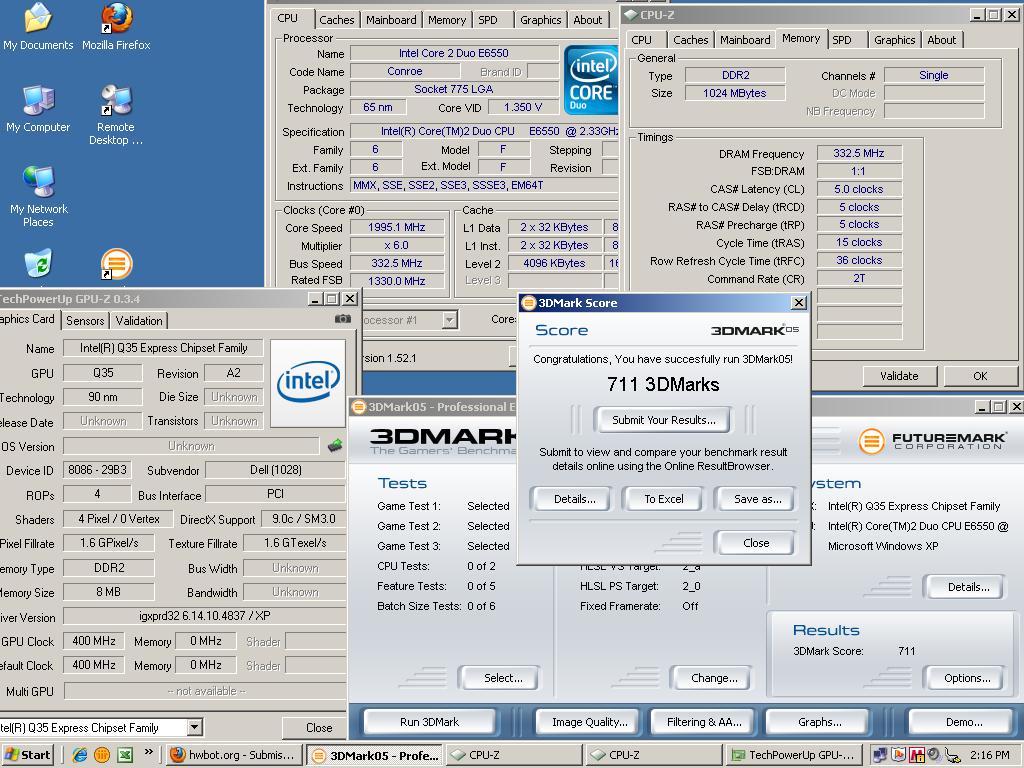Viewport: 1024px width, 768px height.
Task: Click the security shield tray icon
Action: point(899,755)
